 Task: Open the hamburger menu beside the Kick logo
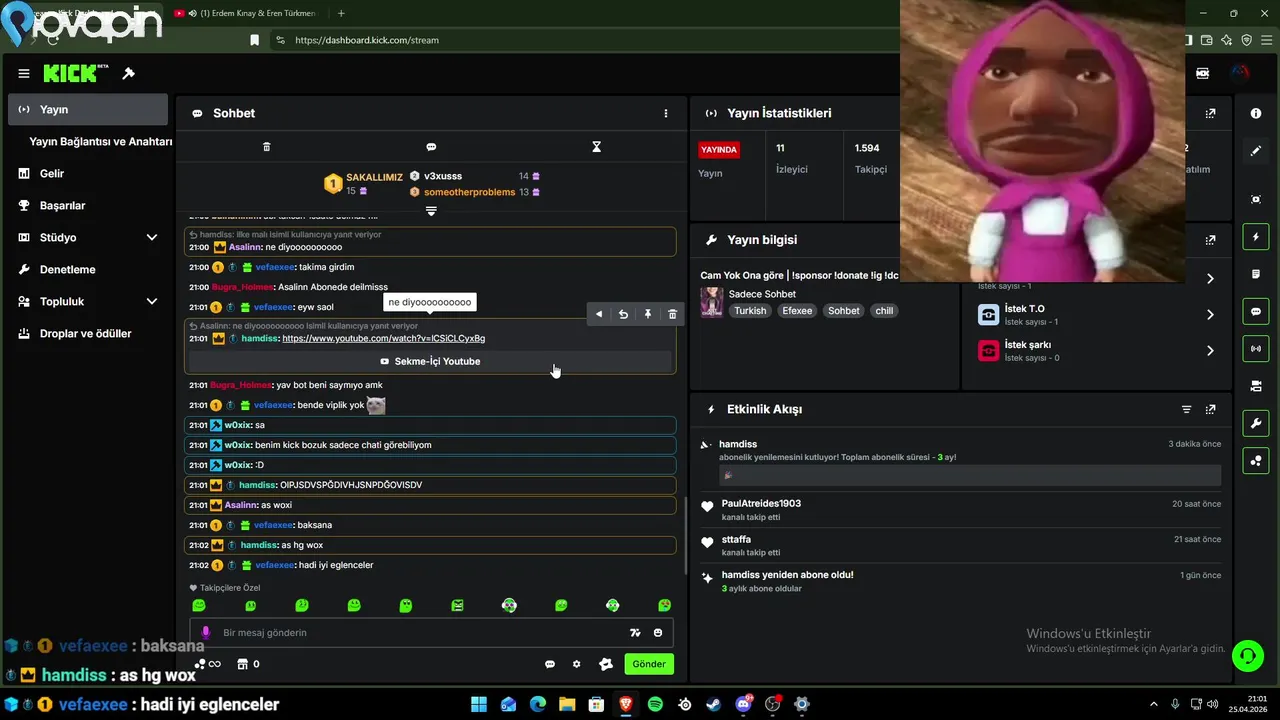point(24,73)
